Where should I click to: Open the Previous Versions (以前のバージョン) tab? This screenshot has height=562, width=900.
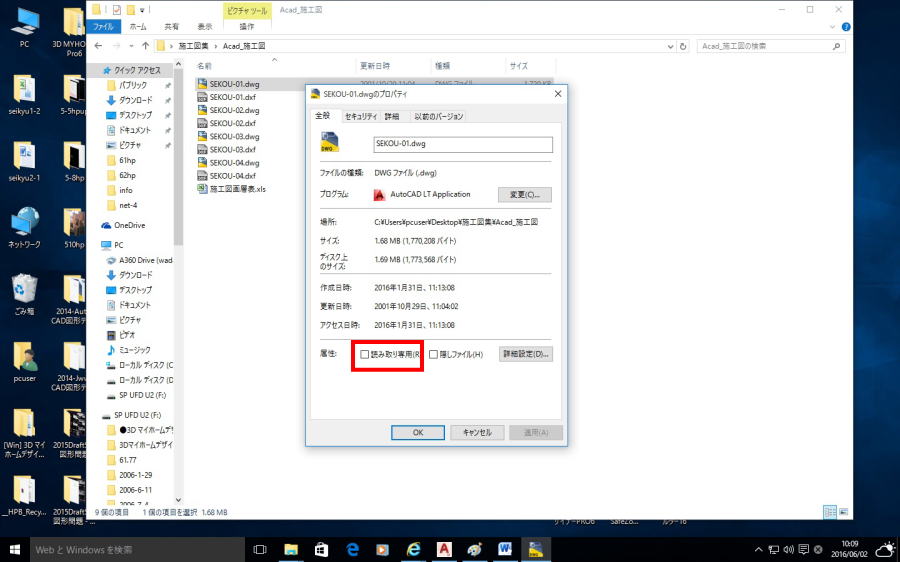click(439, 117)
